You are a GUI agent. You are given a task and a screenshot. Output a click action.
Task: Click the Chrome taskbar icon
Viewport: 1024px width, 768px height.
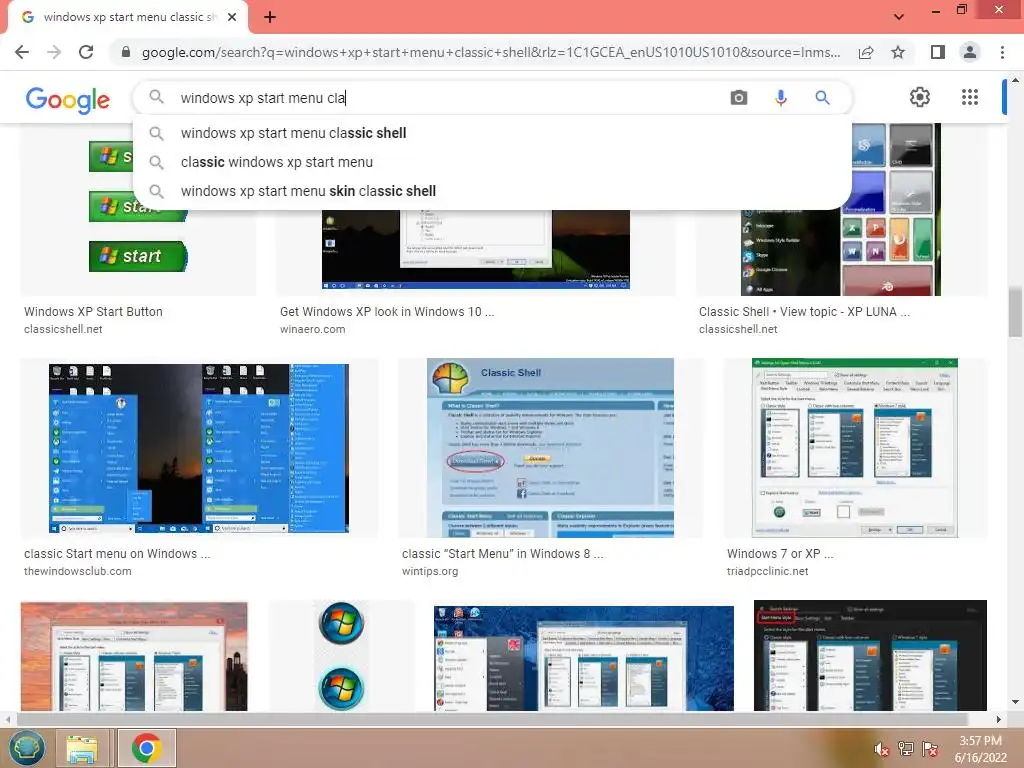pyautogui.click(x=146, y=748)
